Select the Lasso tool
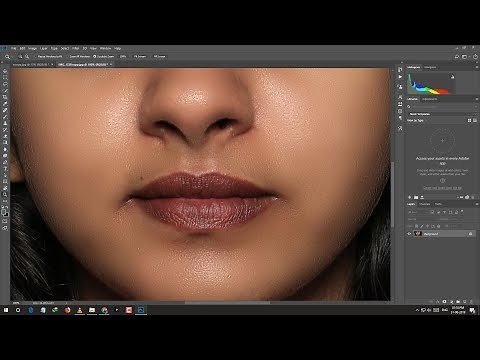The image size is (480, 360). tap(5, 85)
